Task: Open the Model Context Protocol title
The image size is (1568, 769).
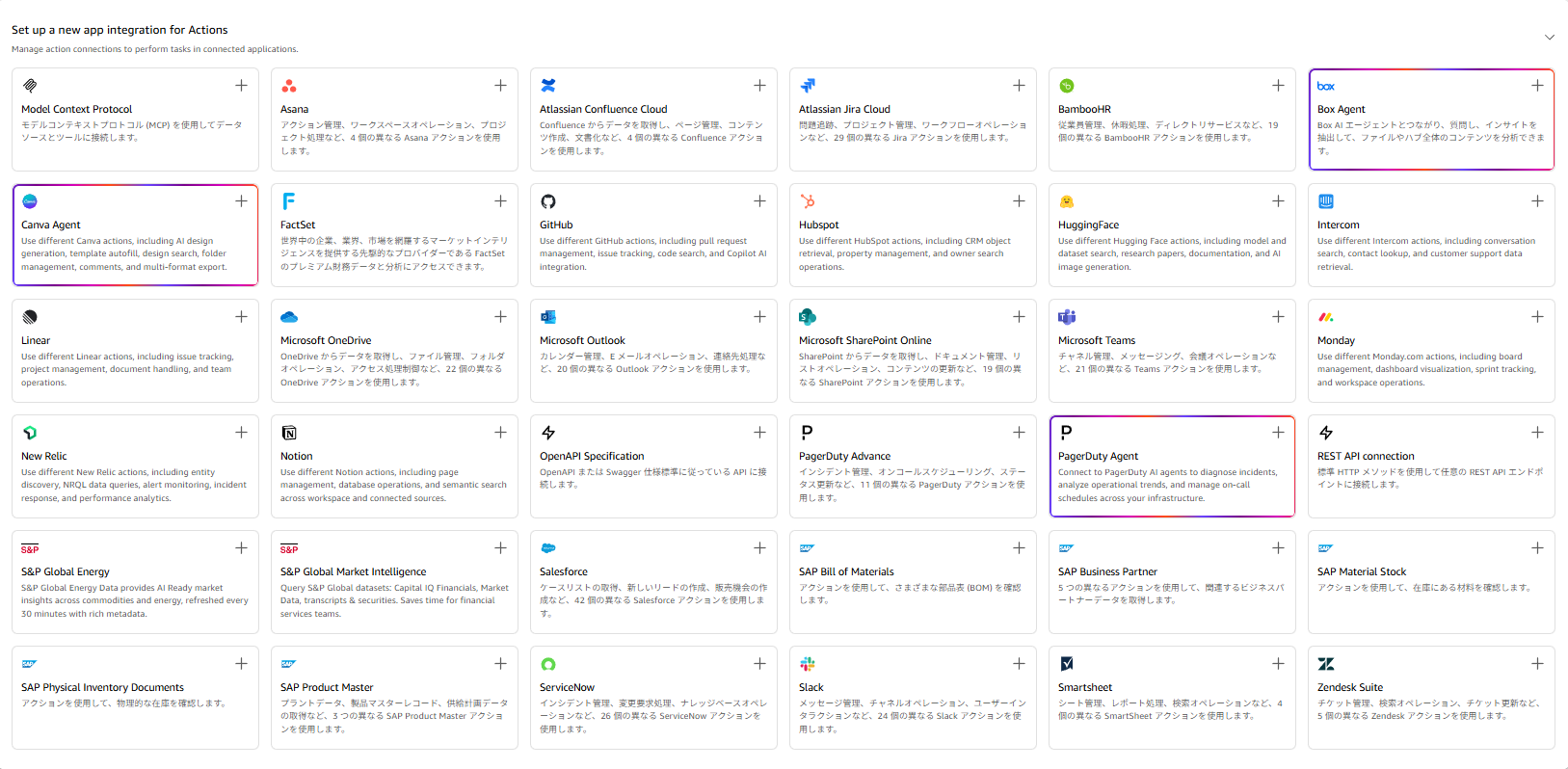Action: (76, 109)
